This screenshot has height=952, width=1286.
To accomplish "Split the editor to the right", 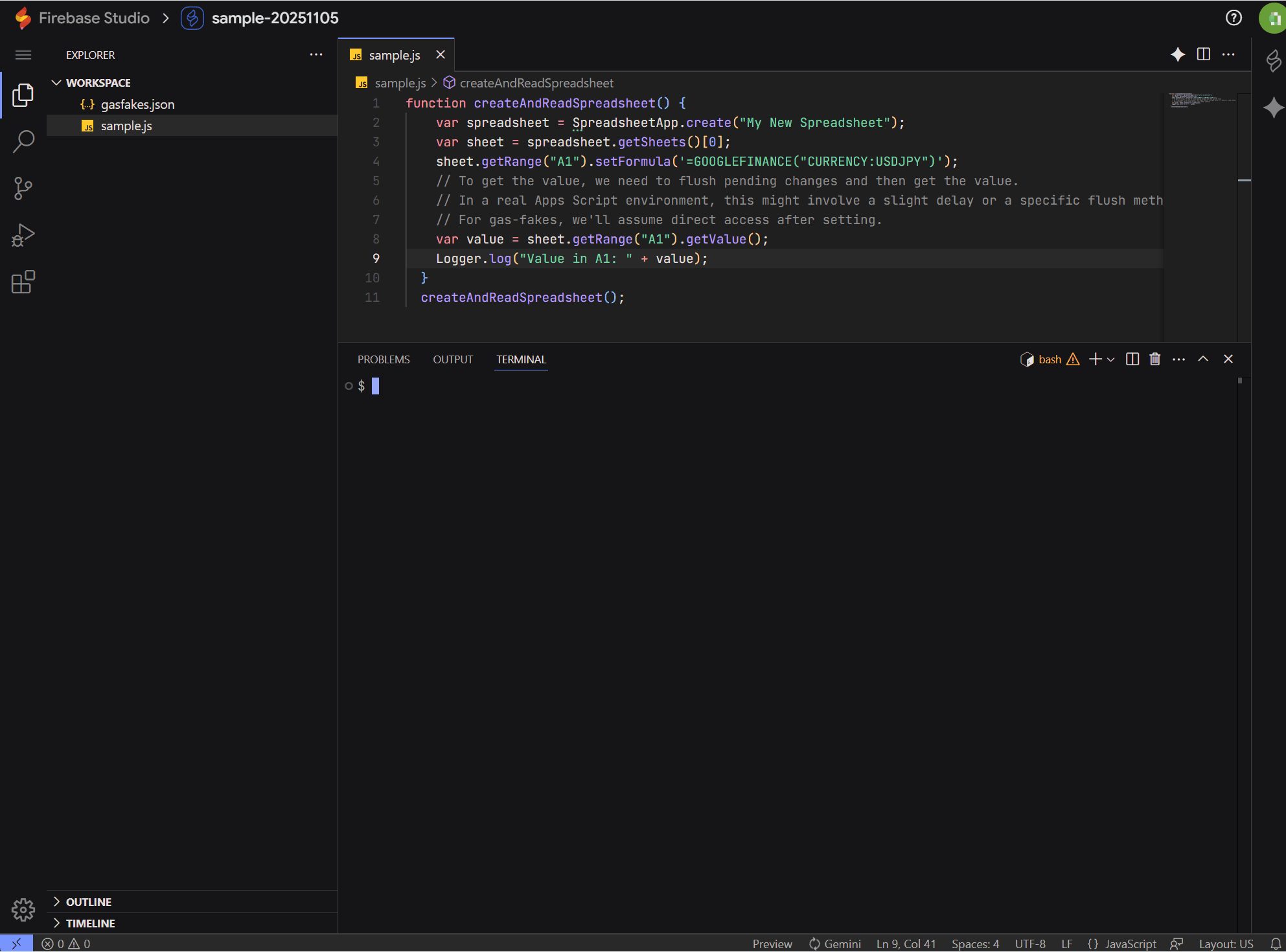I will [1203, 55].
